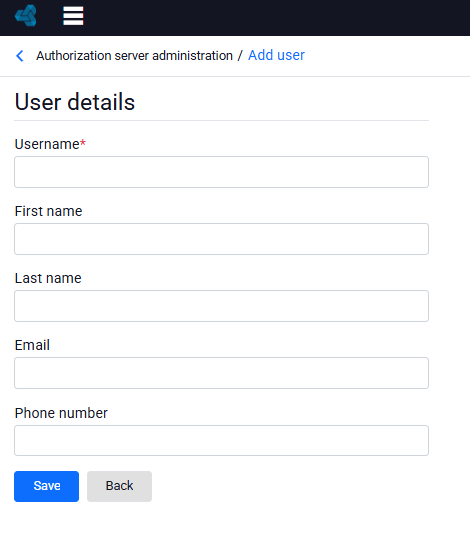Open the hamburger menu in the top bar

[73, 16]
